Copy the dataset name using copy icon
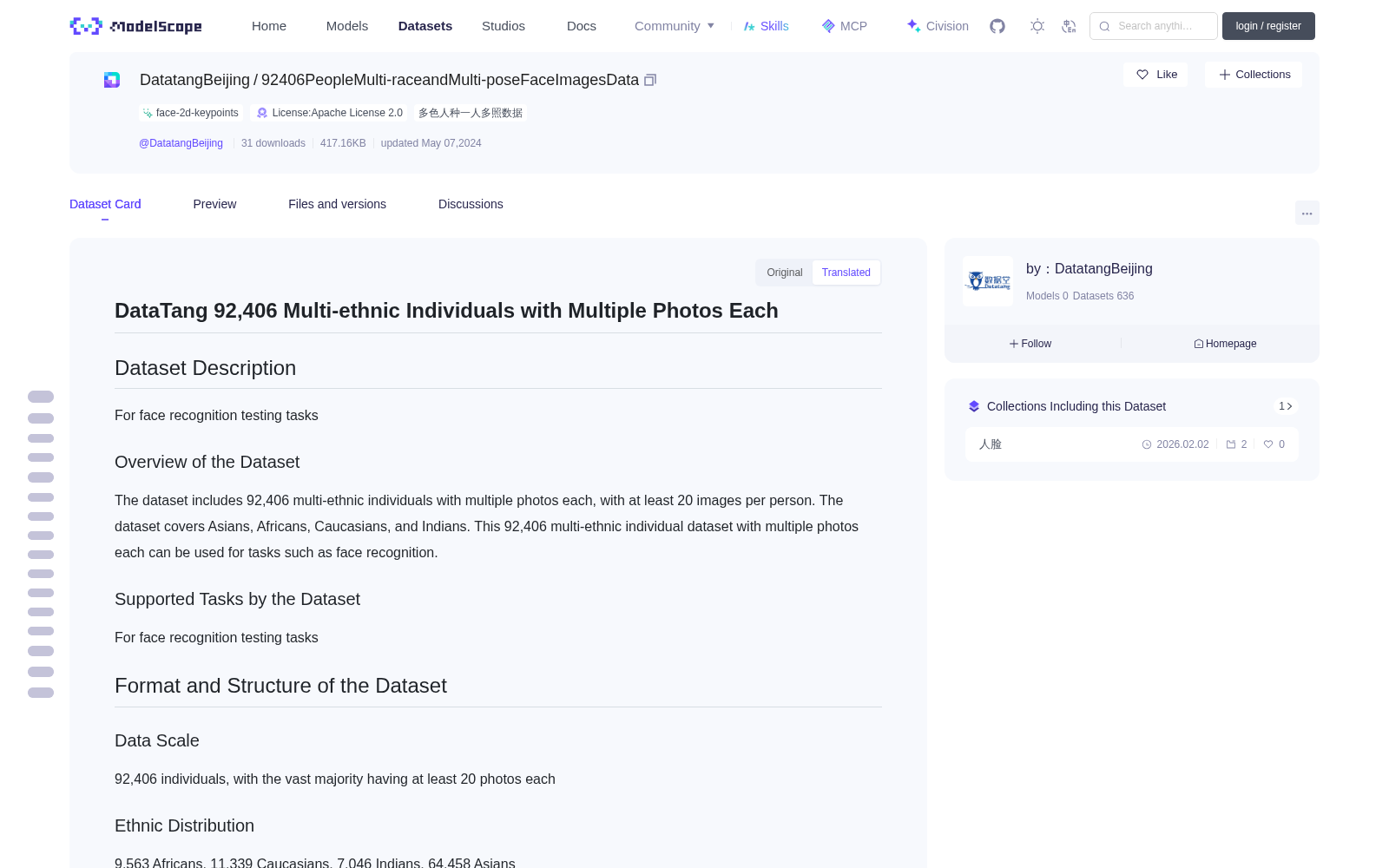The height and width of the screenshot is (868, 1389). coord(650,80)
